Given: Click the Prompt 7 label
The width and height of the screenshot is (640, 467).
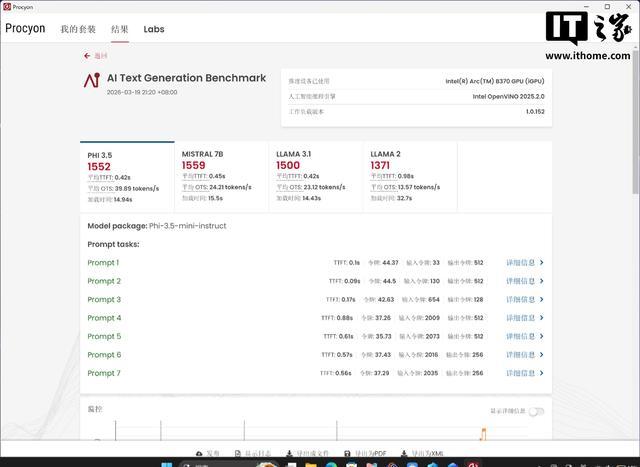Looking at the screenshot, I should click(x=104, y=373).
